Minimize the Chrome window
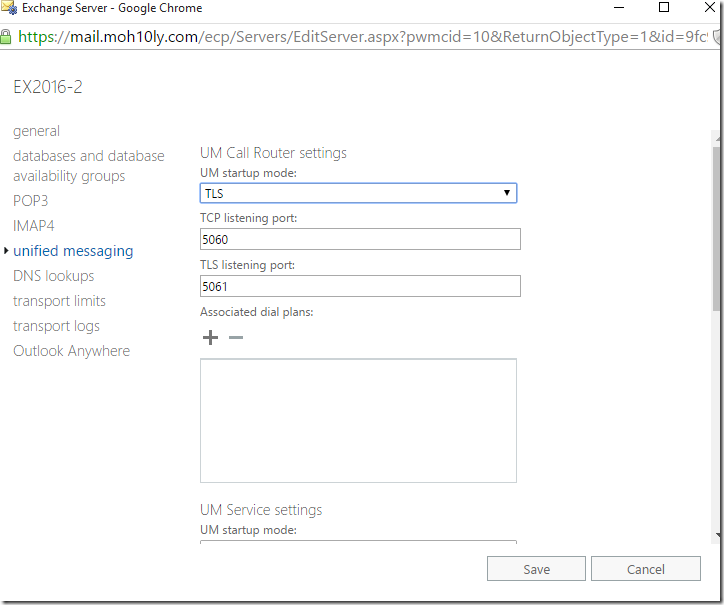 (x=619, y=7)
